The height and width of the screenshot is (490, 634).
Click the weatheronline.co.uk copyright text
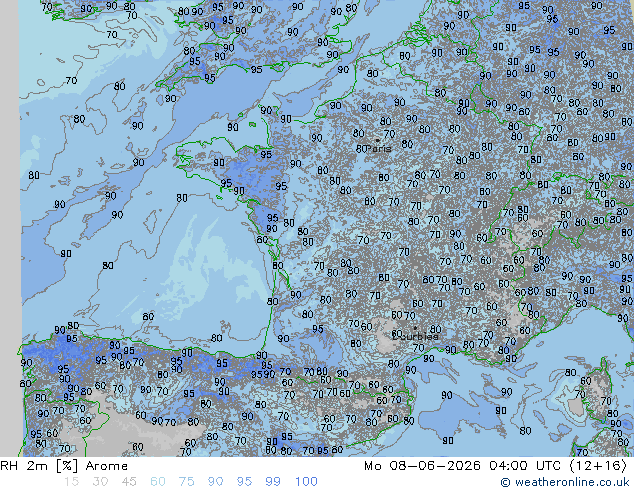pos(565,482)
